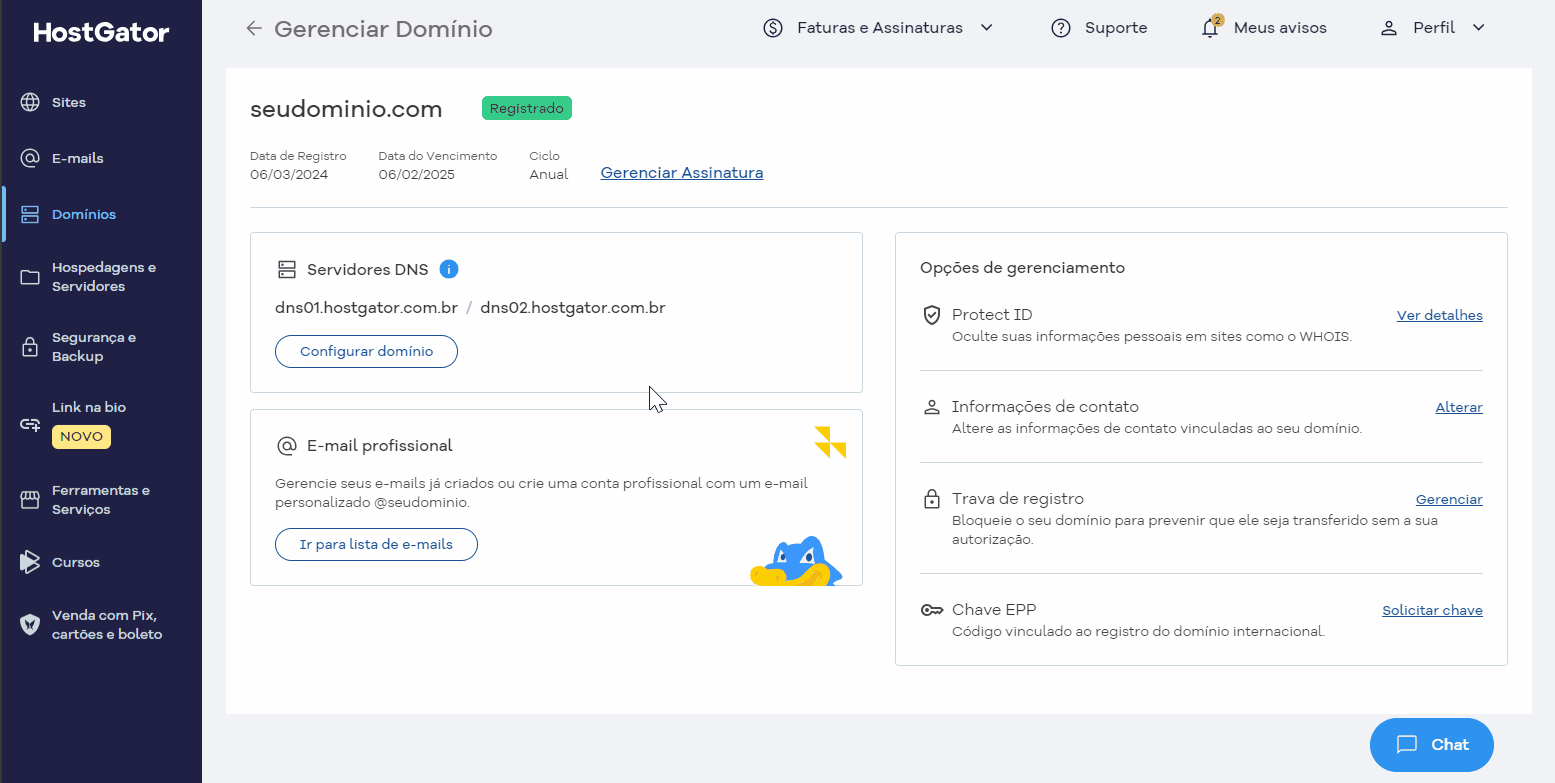The height and width of the screenshot is (783, 1555).
Task: Click the Trava de registro padlock icon
Action: (932, 498)
